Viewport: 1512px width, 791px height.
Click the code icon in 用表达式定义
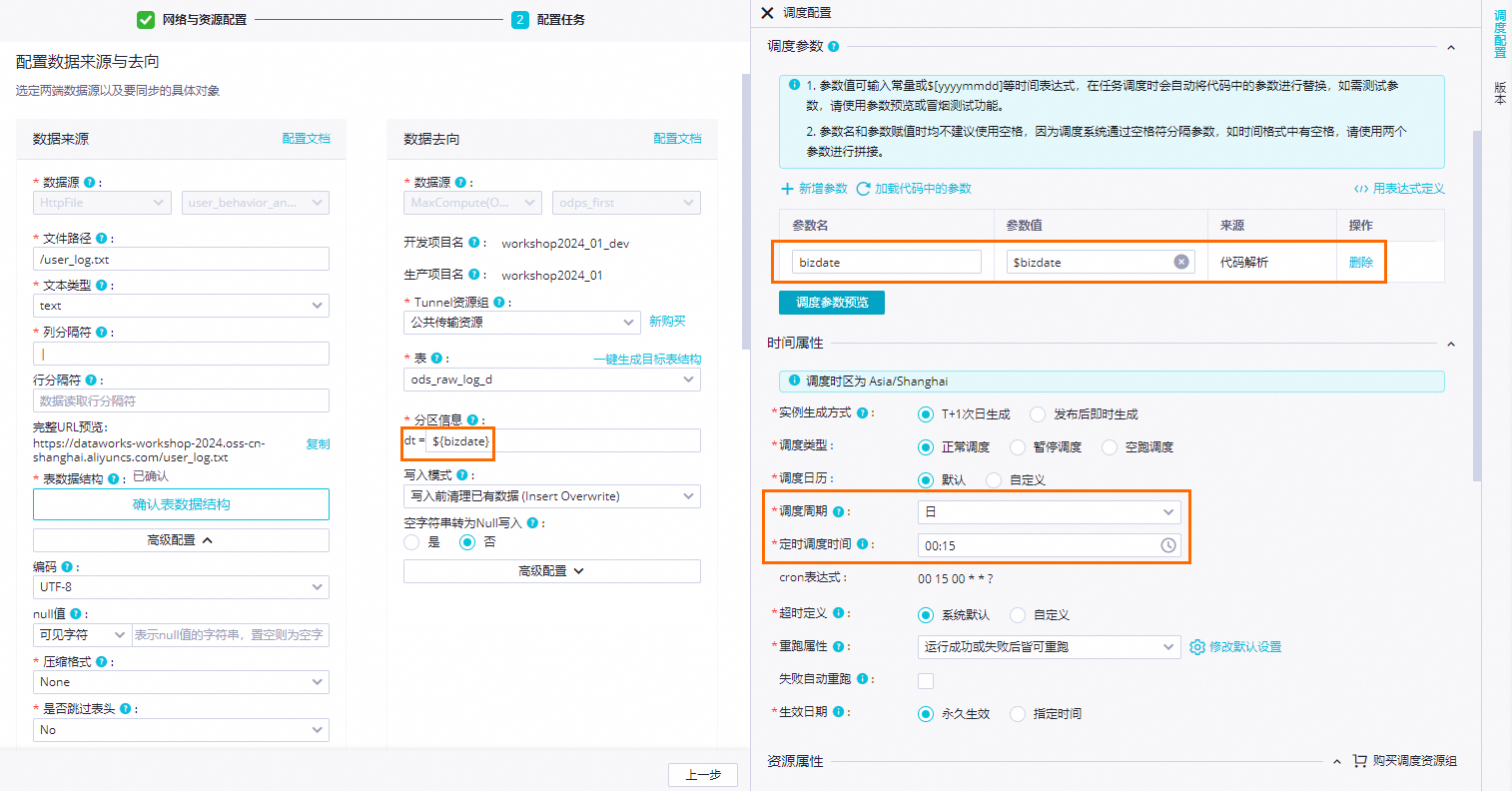point(1361,189)
